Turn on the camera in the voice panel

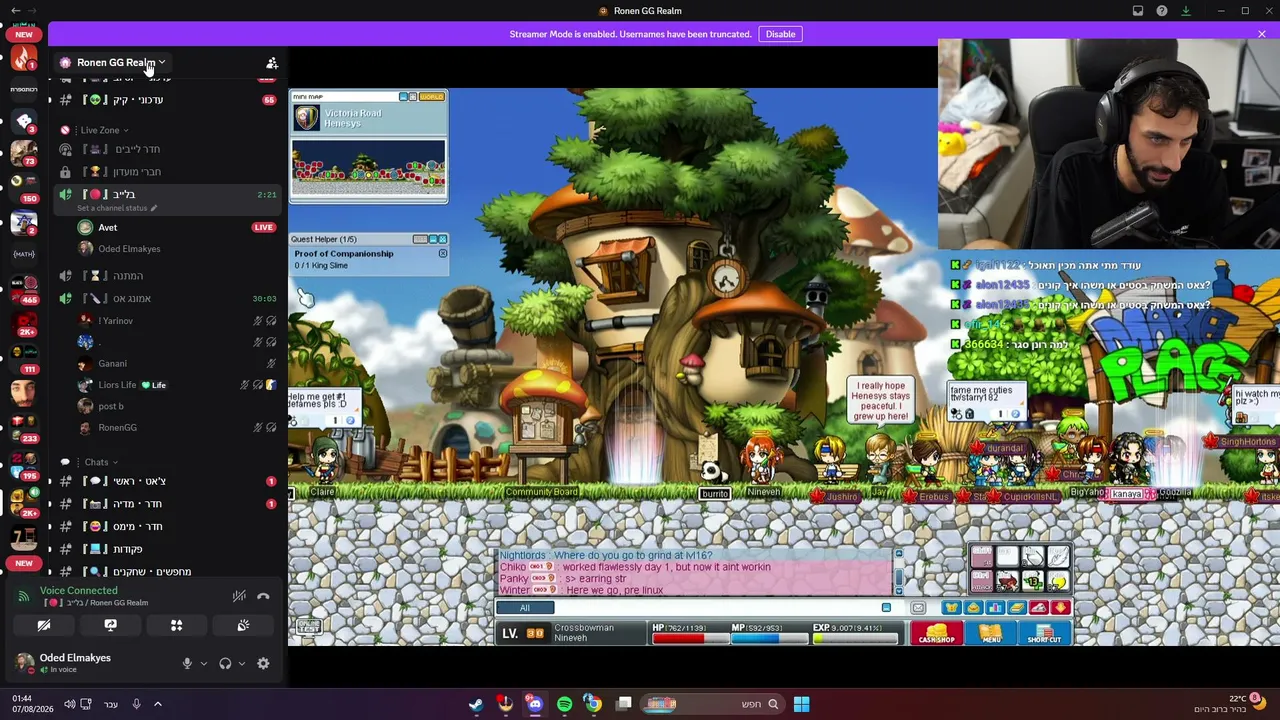pos(44,626)
